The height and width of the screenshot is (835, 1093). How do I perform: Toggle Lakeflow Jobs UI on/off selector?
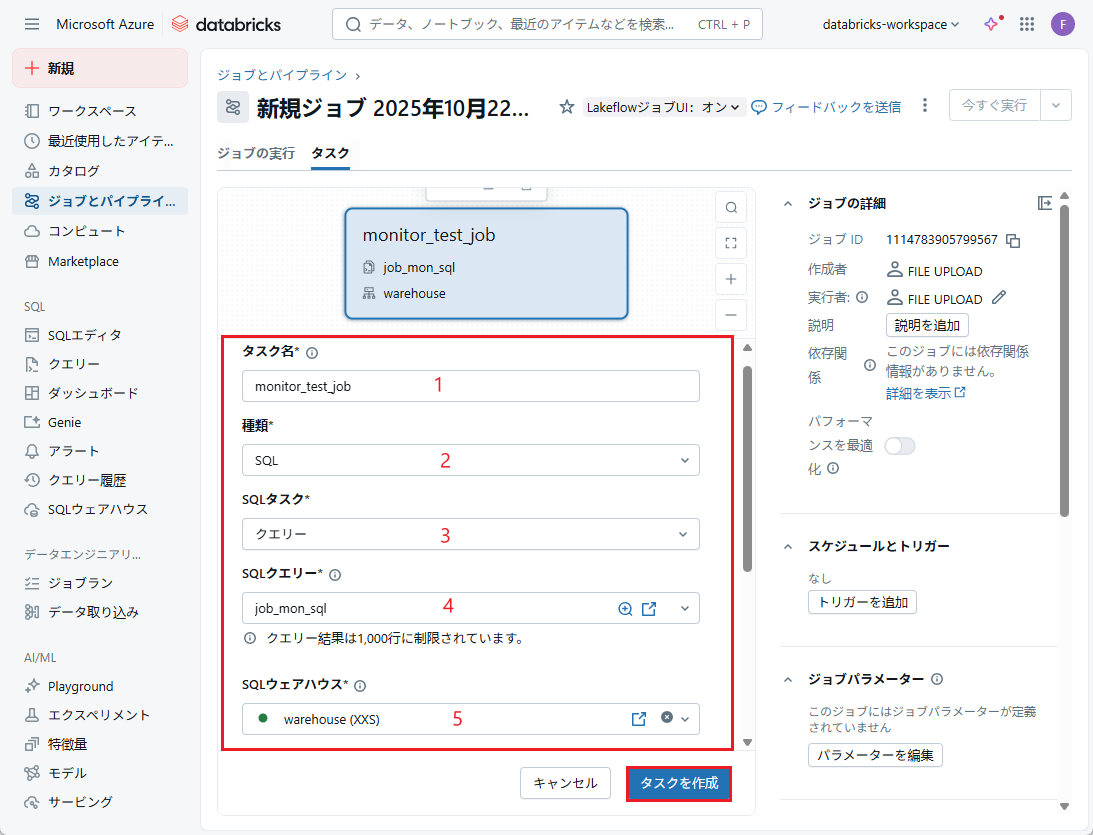[x=665, y=107]
